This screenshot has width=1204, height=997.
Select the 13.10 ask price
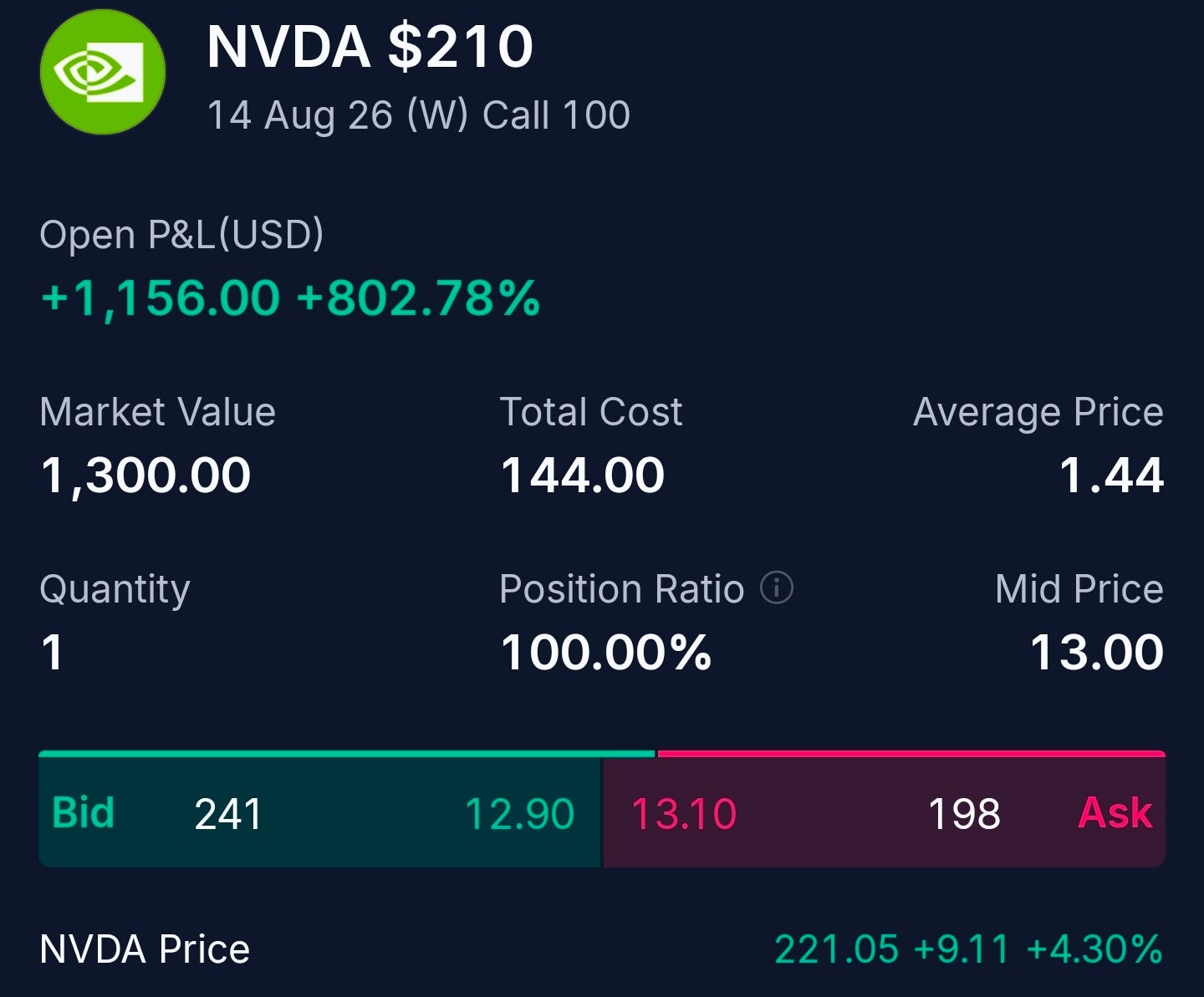tap(684, 813)
